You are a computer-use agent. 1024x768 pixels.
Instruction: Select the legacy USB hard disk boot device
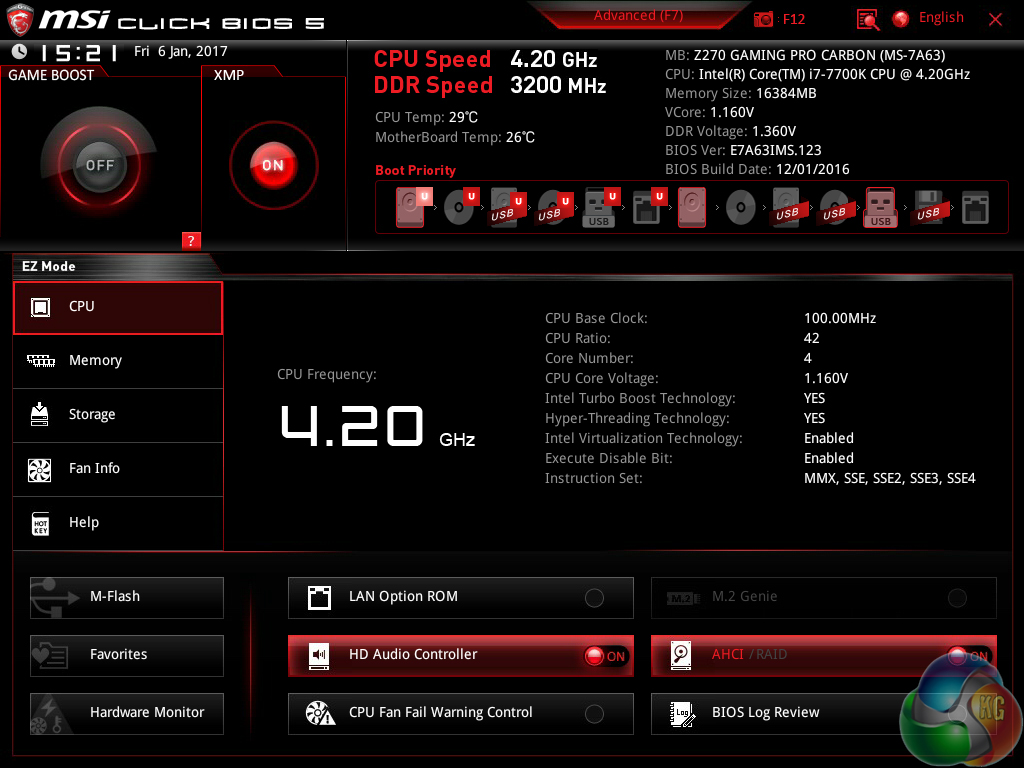pyautogui.click(x=788, y=207)
